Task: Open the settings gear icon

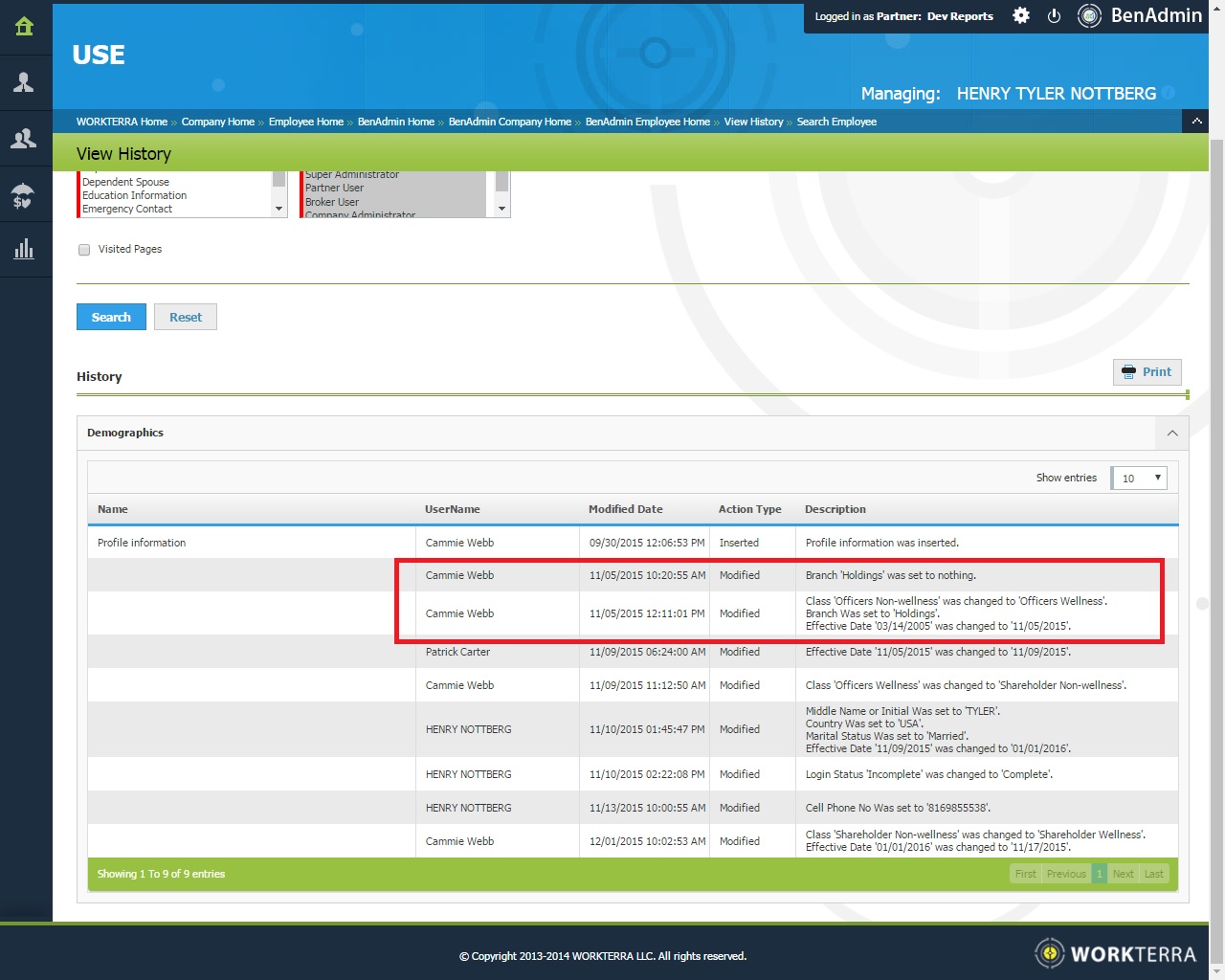Action: tap(1021, 16)
